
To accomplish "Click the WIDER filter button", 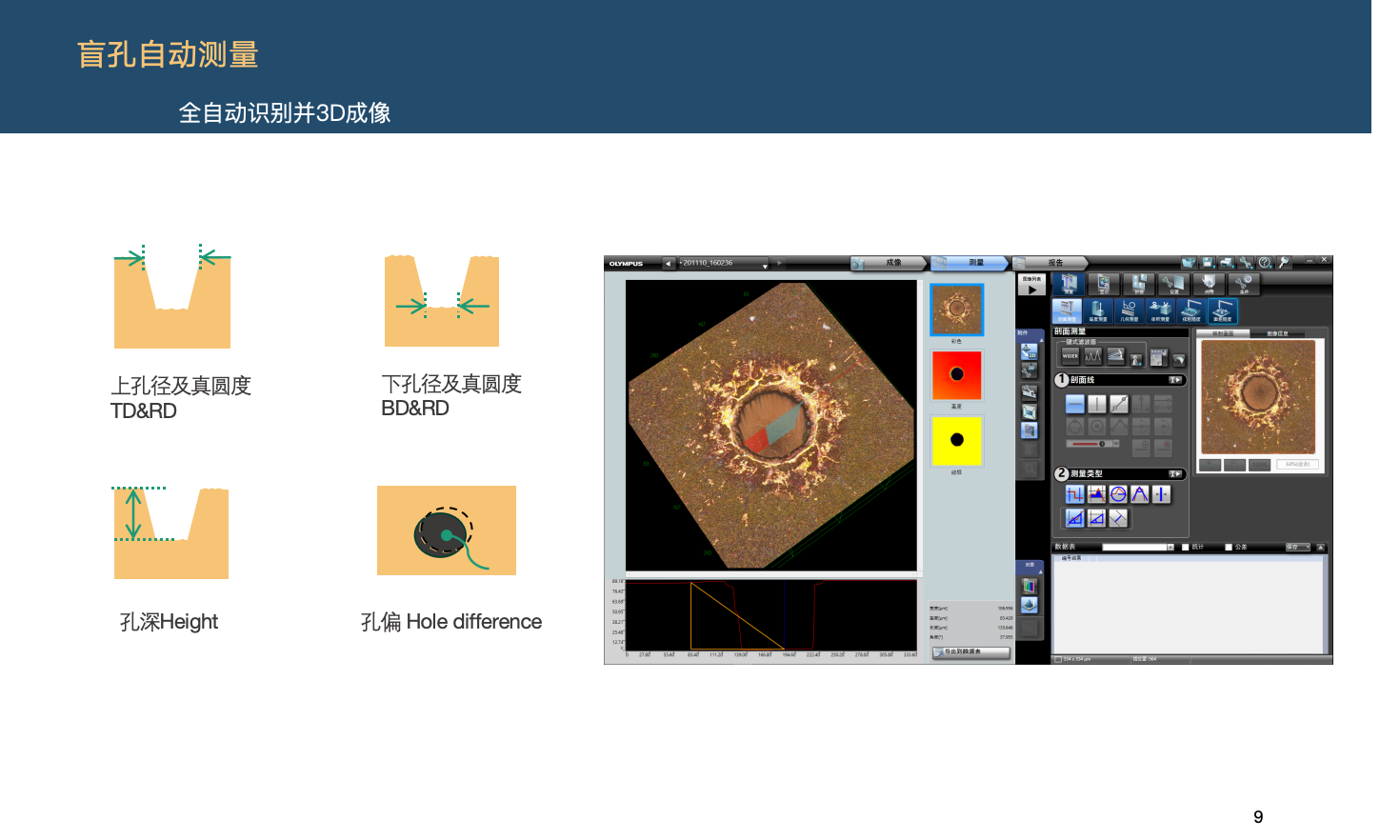I will click(x=1070, y=356).
